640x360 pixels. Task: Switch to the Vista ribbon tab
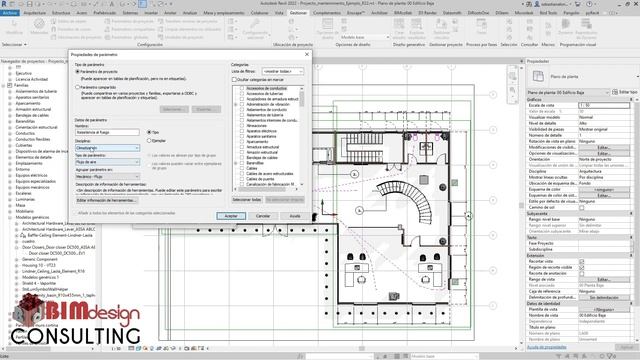[x=279, y=13]
